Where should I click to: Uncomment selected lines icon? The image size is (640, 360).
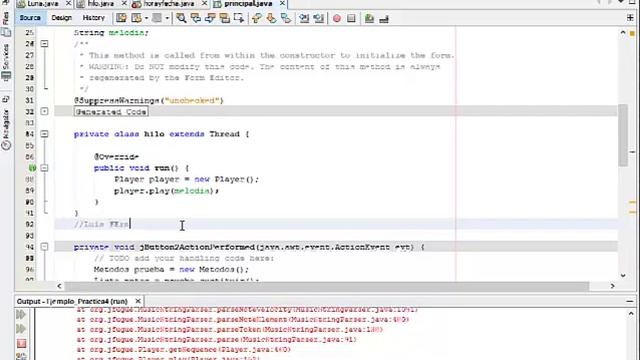[x=384, y=18]
